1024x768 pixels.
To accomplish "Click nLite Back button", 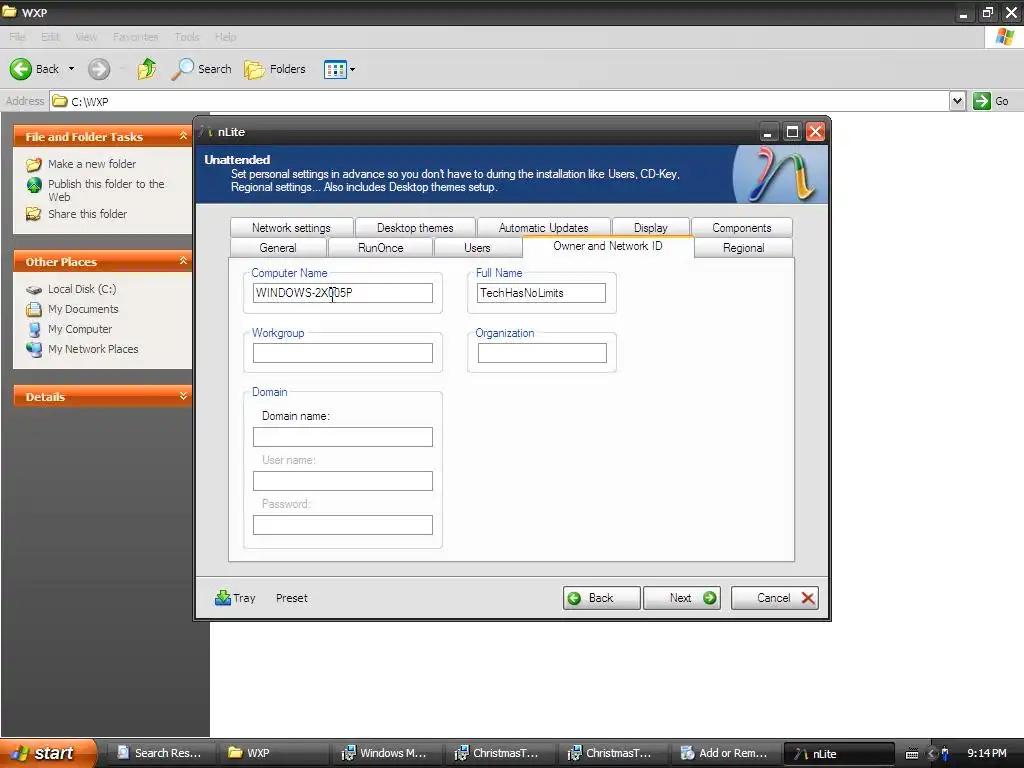I will point(601,598).
